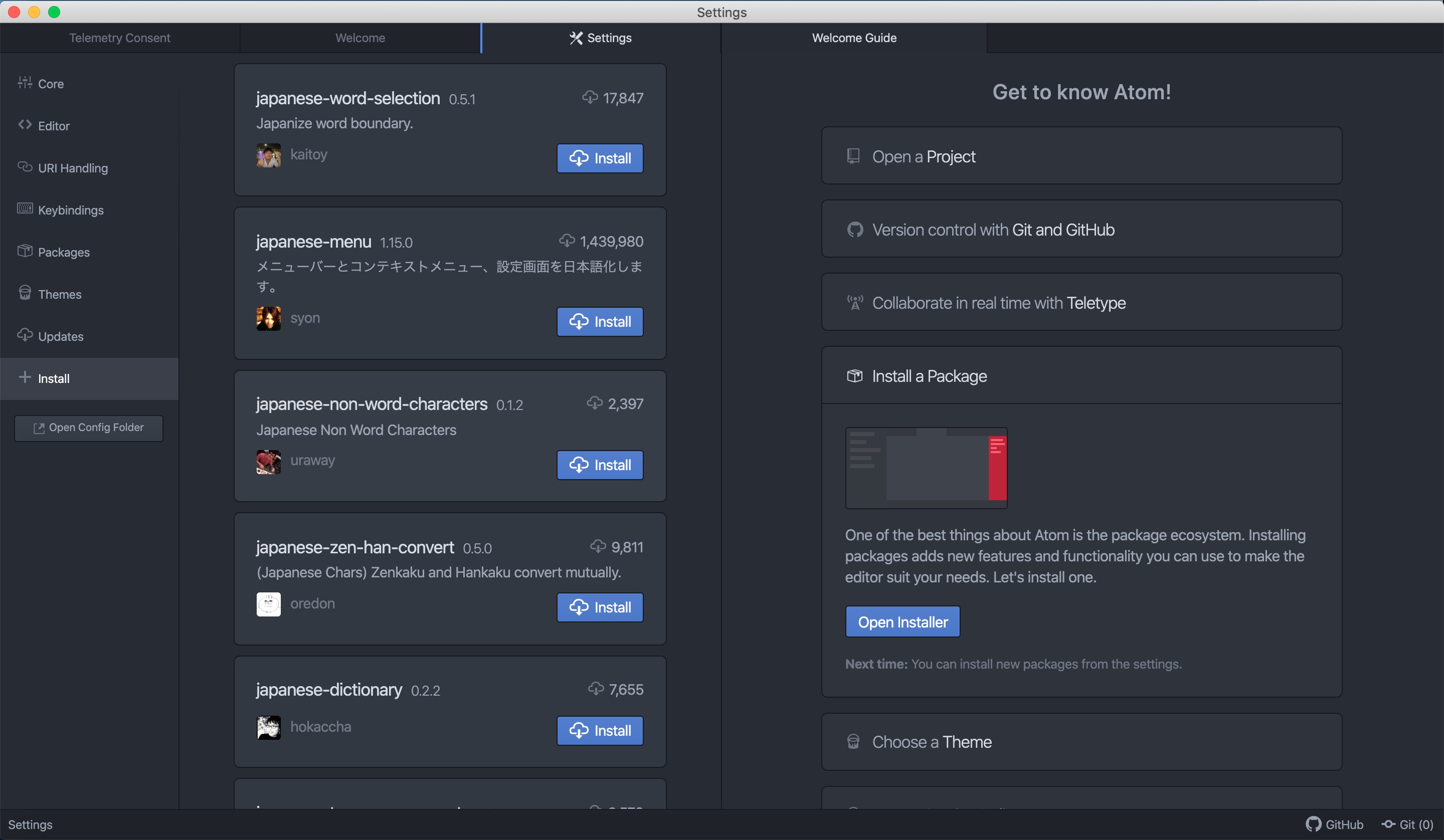Viewport: 1444px width, 840px height.
Task: Click the Teletype radio tower icon
Action: pos(854,303)
